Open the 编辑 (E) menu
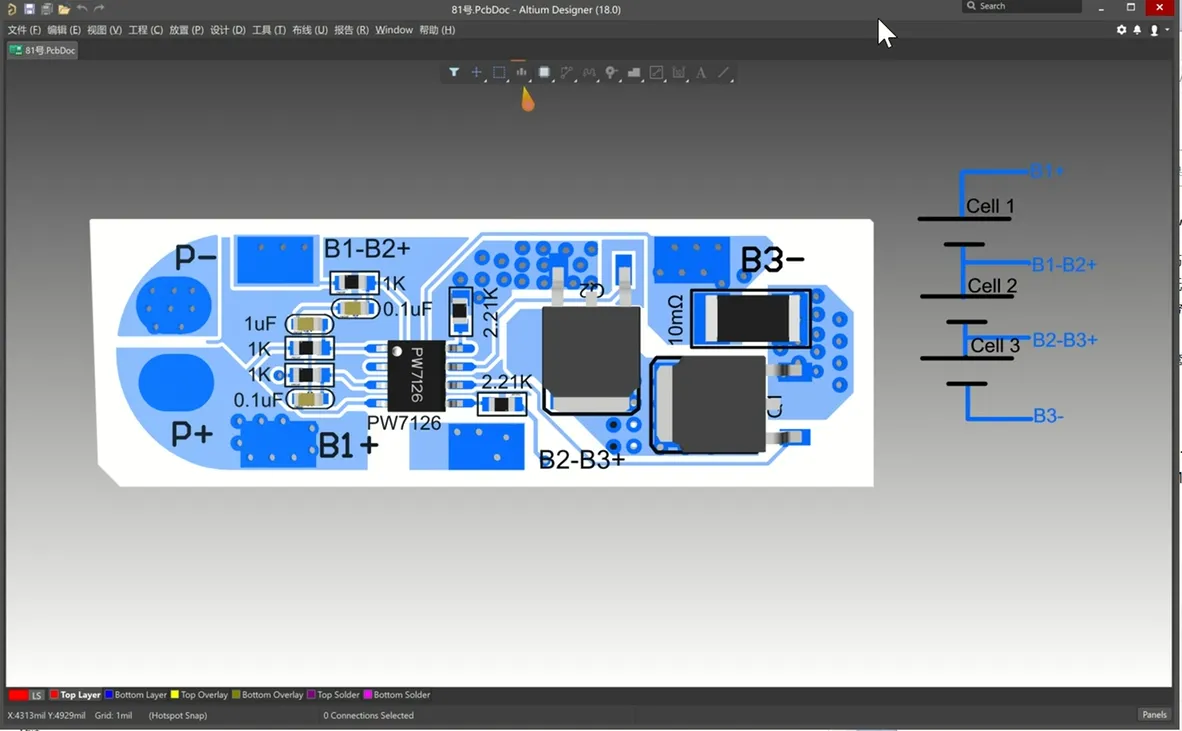This screenshot has width=1182, height=731. (63, 30)
